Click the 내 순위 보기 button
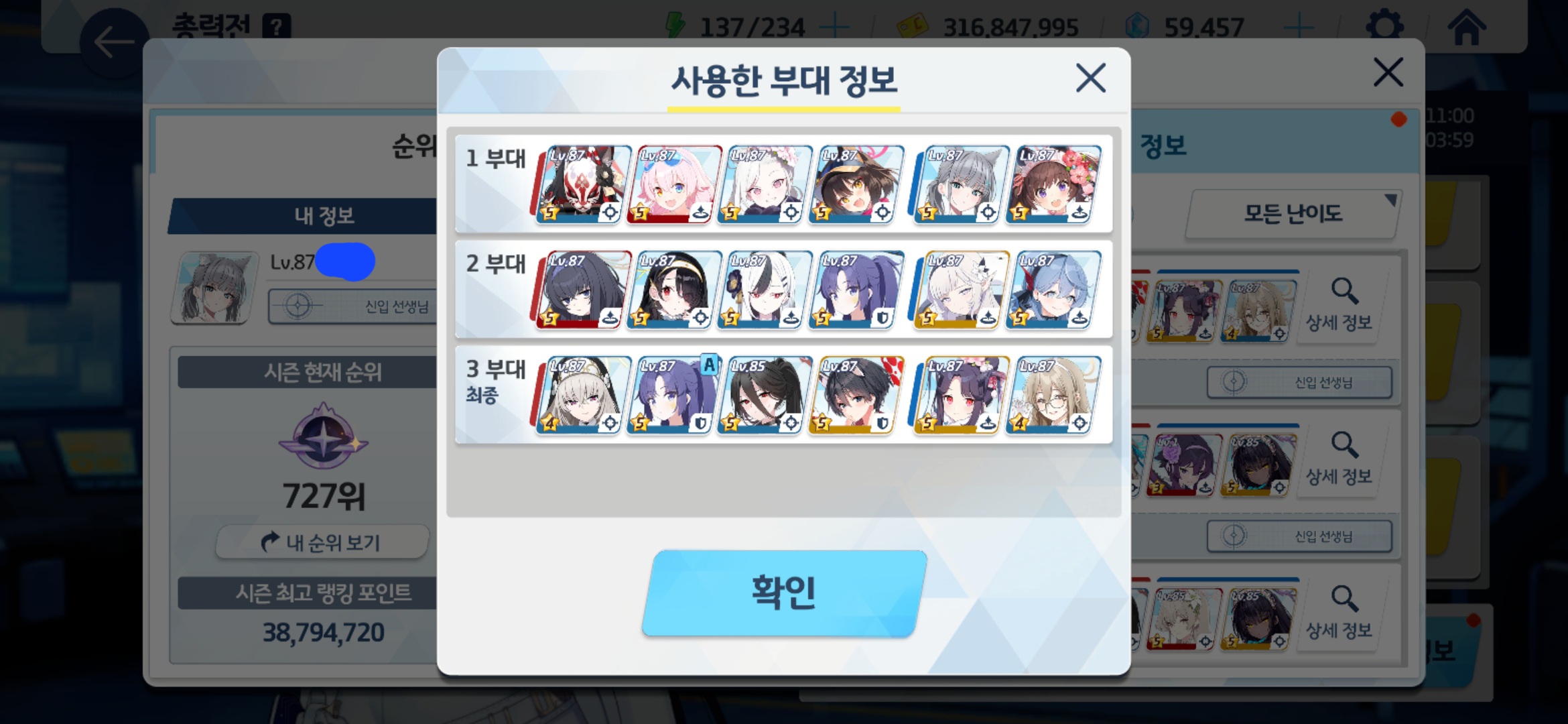1568x724 pixels. (322, 542)
